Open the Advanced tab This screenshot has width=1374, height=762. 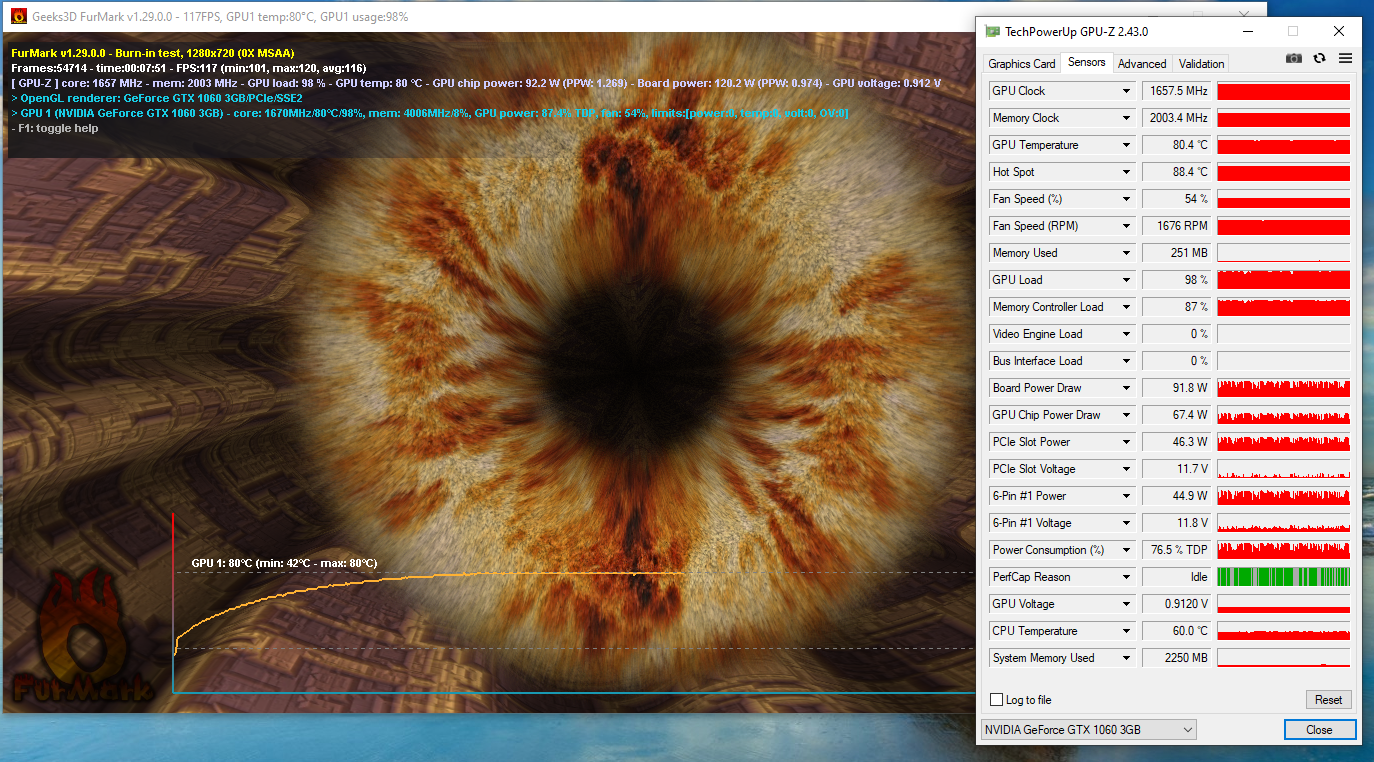(x=1142, y=63)
